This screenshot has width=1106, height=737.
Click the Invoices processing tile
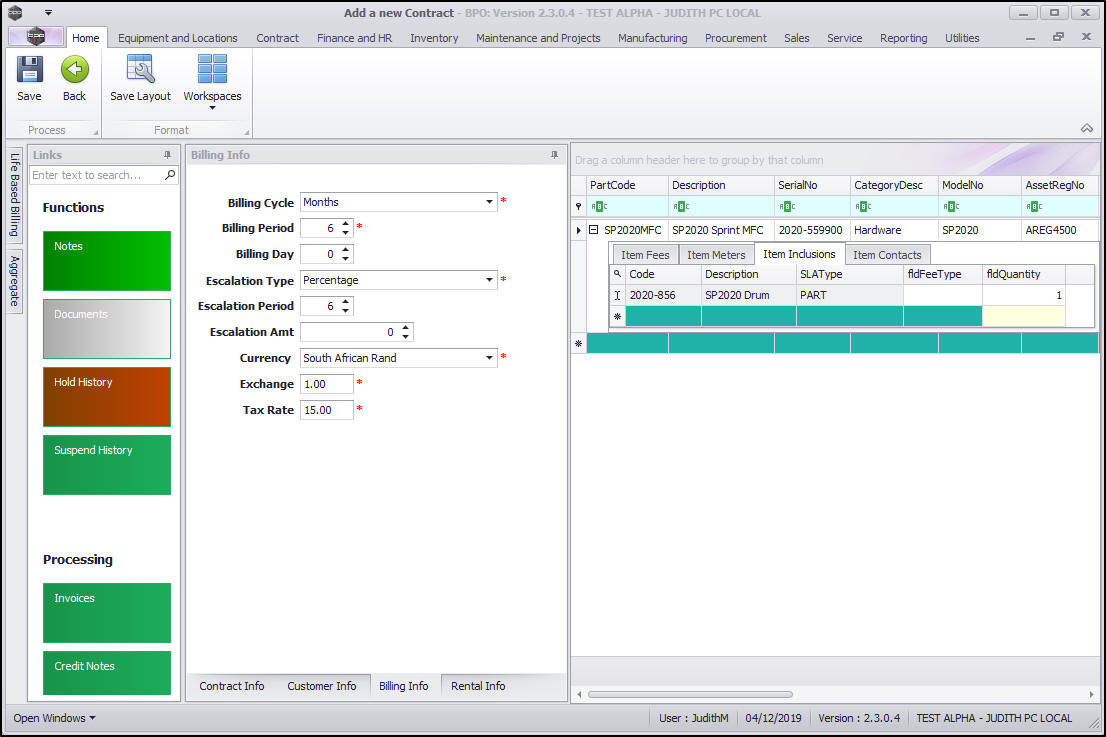pyautogui.click(x=107, y=613)
